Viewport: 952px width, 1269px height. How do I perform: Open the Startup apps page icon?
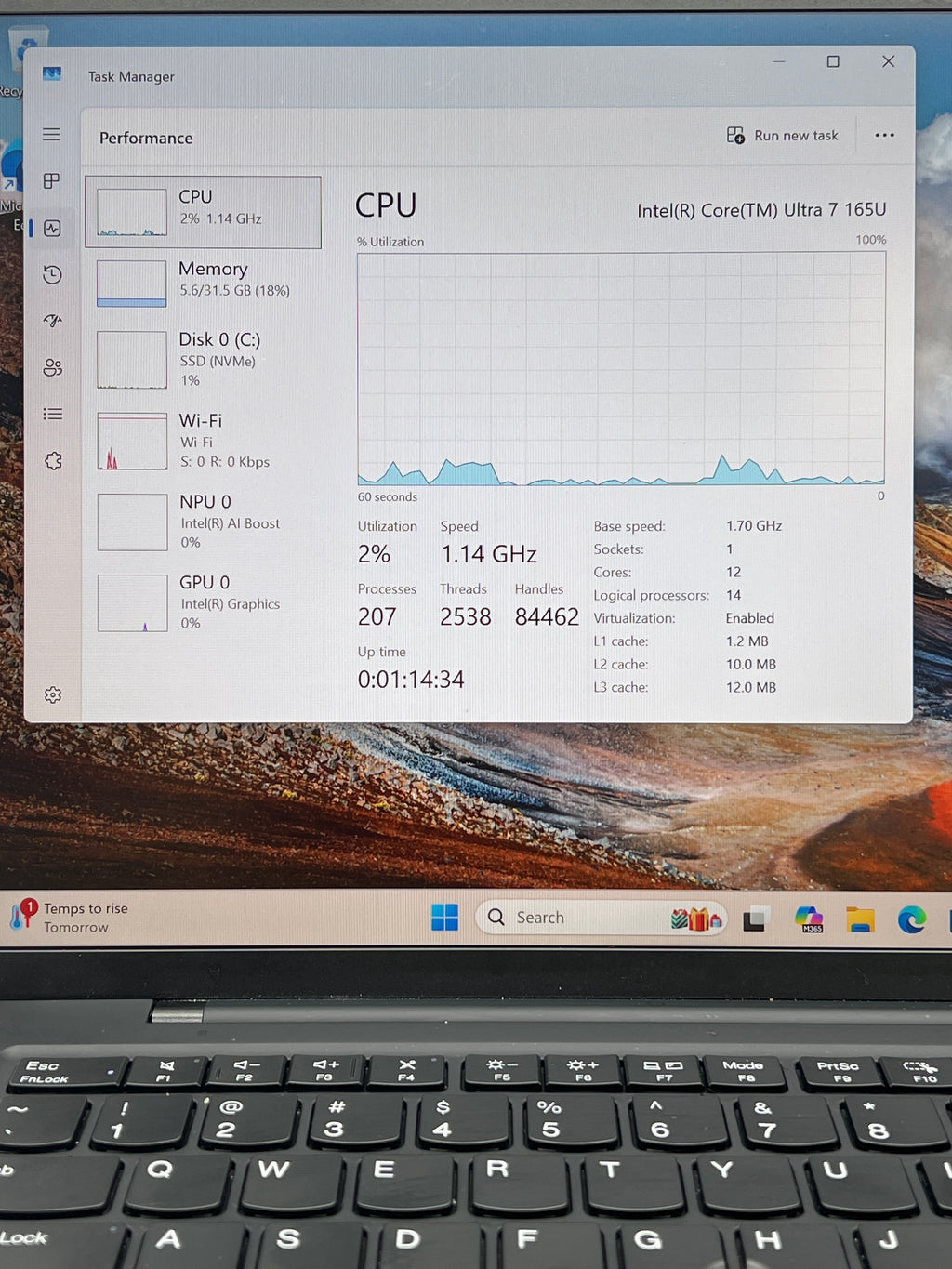click(52, 321)
